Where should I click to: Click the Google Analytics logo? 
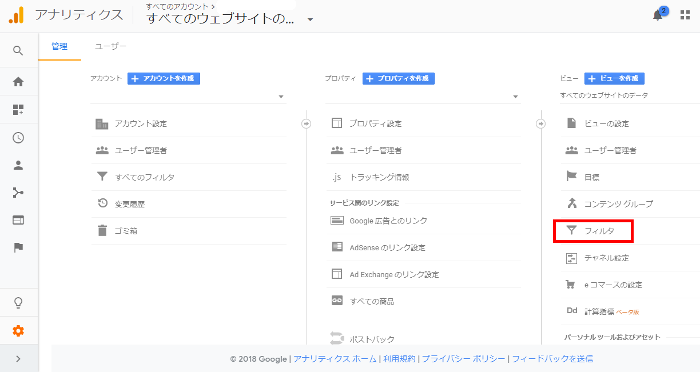[x=16, y=15]
